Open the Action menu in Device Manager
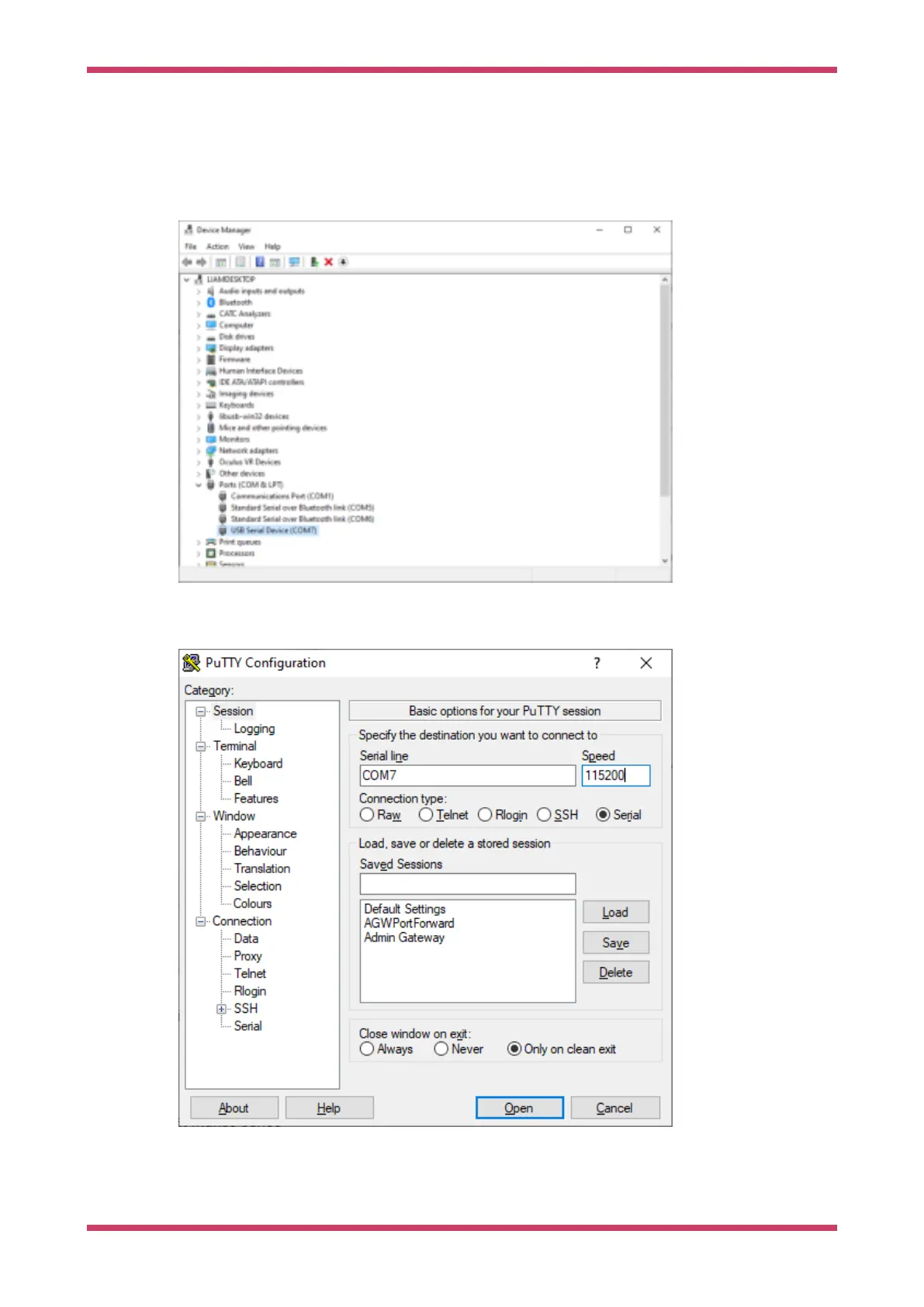Image resolution: width=924 pixels, height=1307 pixels. coord(217,246)
